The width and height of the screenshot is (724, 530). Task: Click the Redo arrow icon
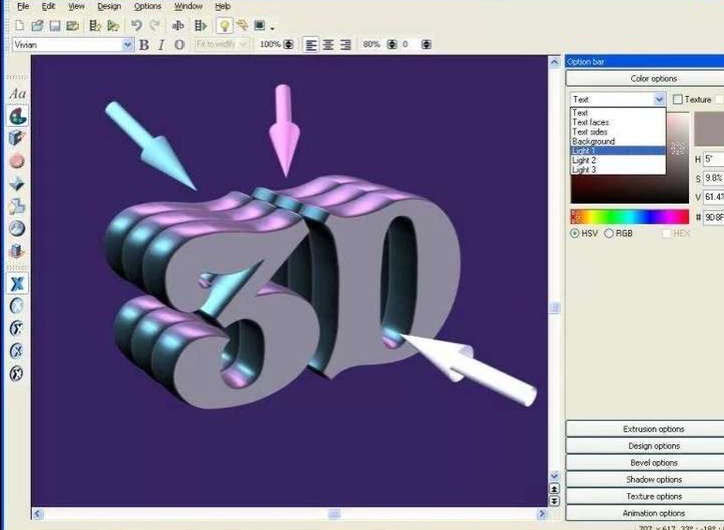tap(155, 25)
